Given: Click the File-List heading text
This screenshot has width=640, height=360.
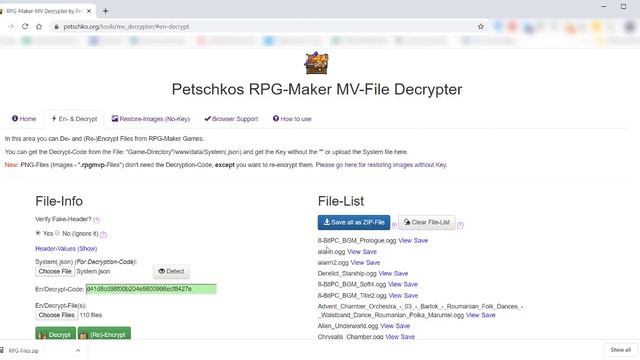Looking at the screenshot, I should 341,201.
